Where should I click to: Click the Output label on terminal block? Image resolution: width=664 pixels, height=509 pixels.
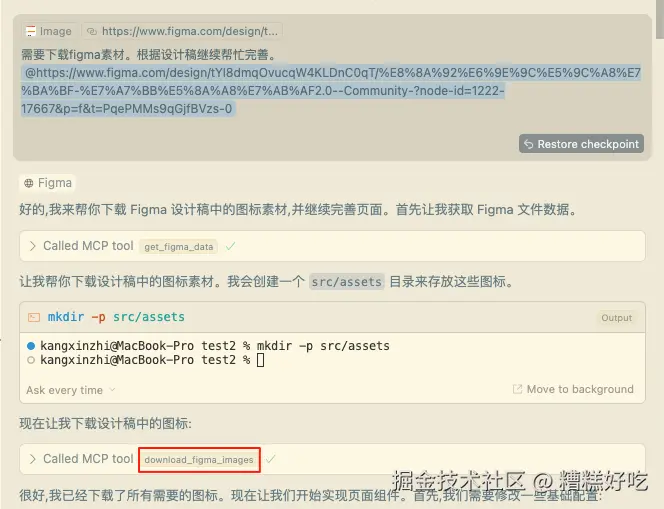click(617, 318)
